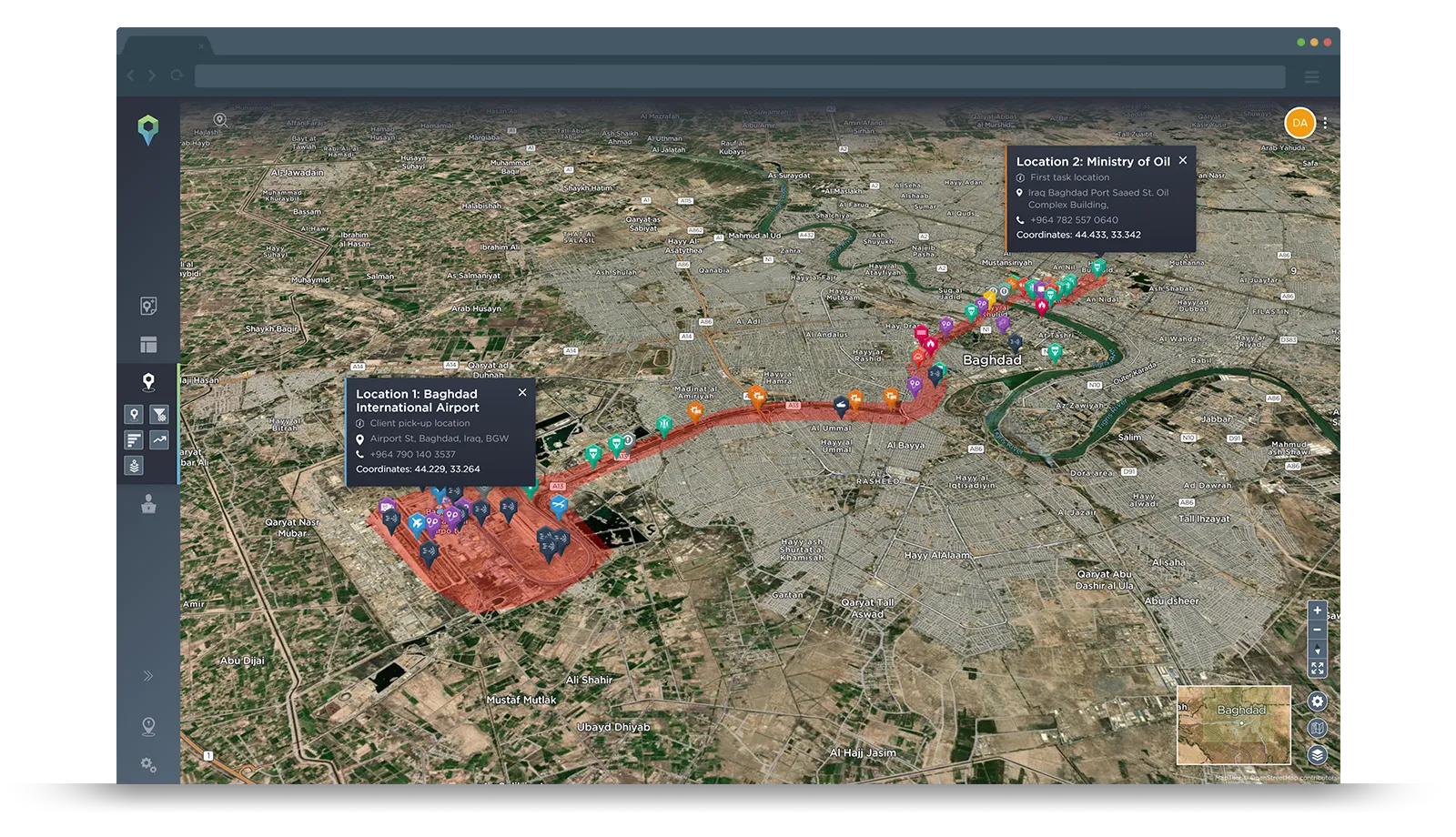Reset map north with compass button
Image resolution: width=1456 pixels, height=837 pixels.
click(1317, 650)
